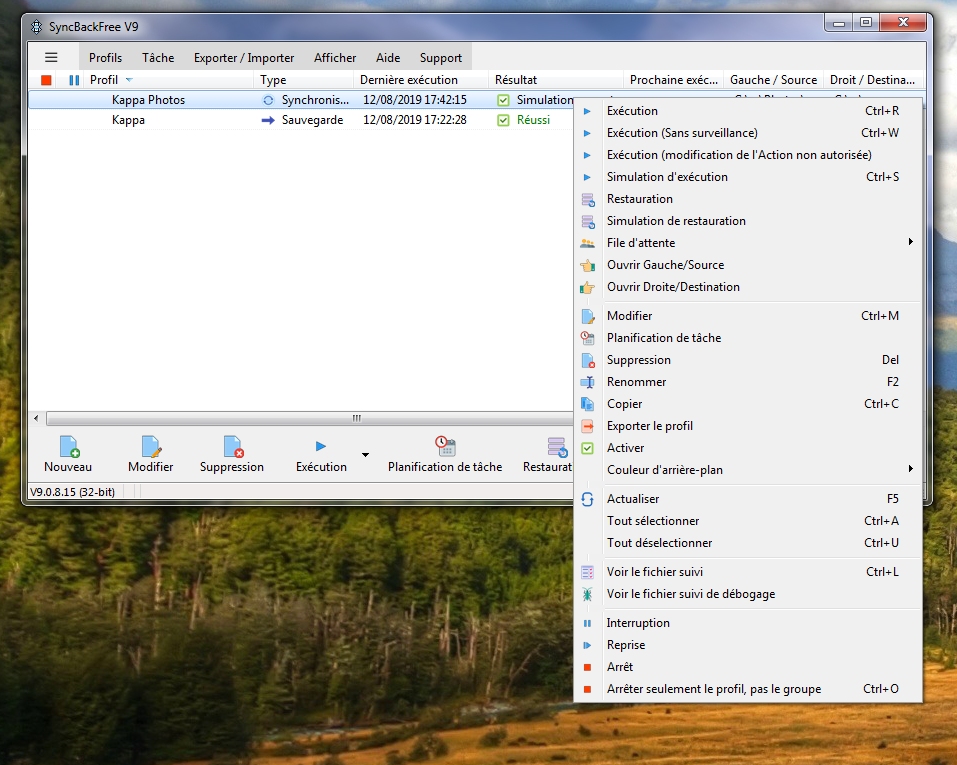
Task: Close the SyncBackFree V9 window
Action: (904, 23)
